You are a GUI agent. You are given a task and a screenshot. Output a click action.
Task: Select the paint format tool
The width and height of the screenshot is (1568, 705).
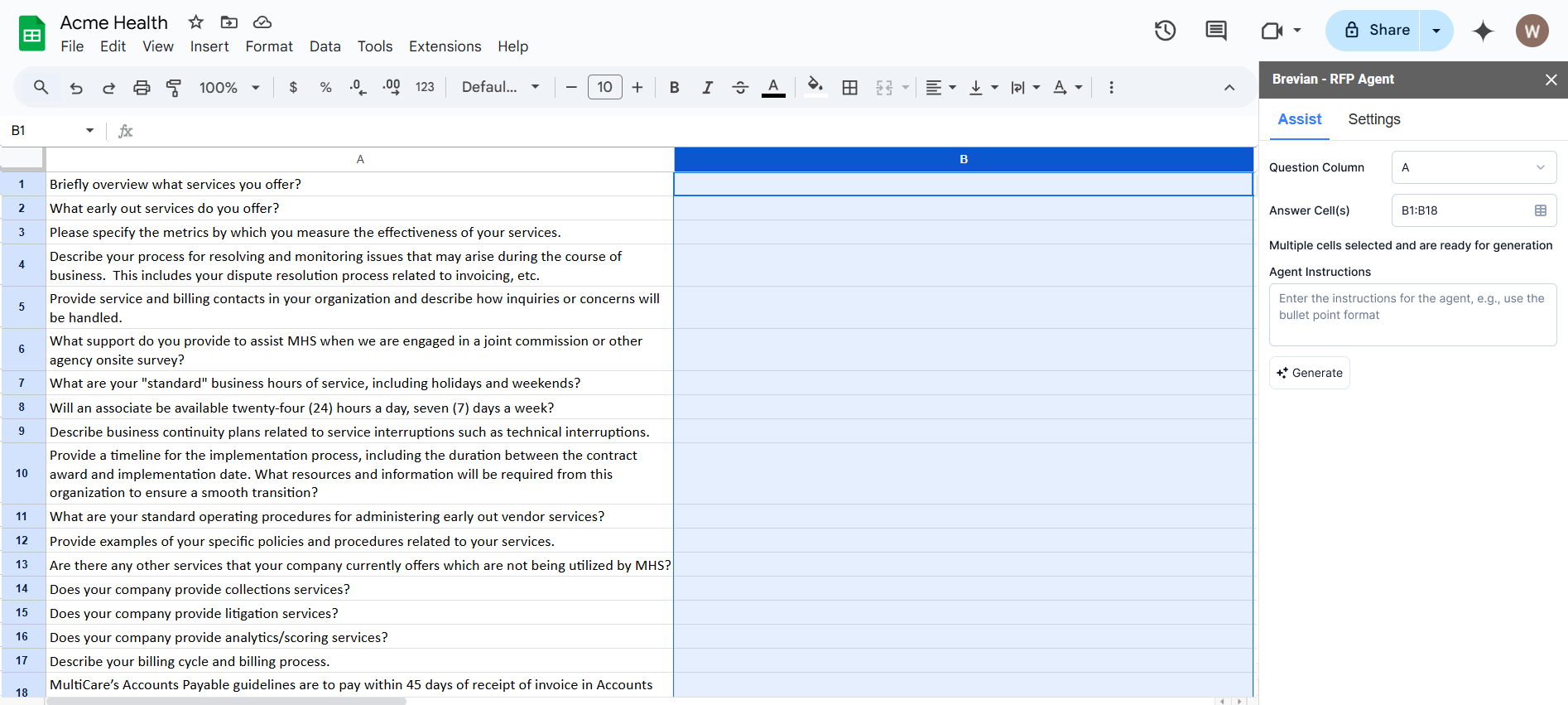(174, 87)
